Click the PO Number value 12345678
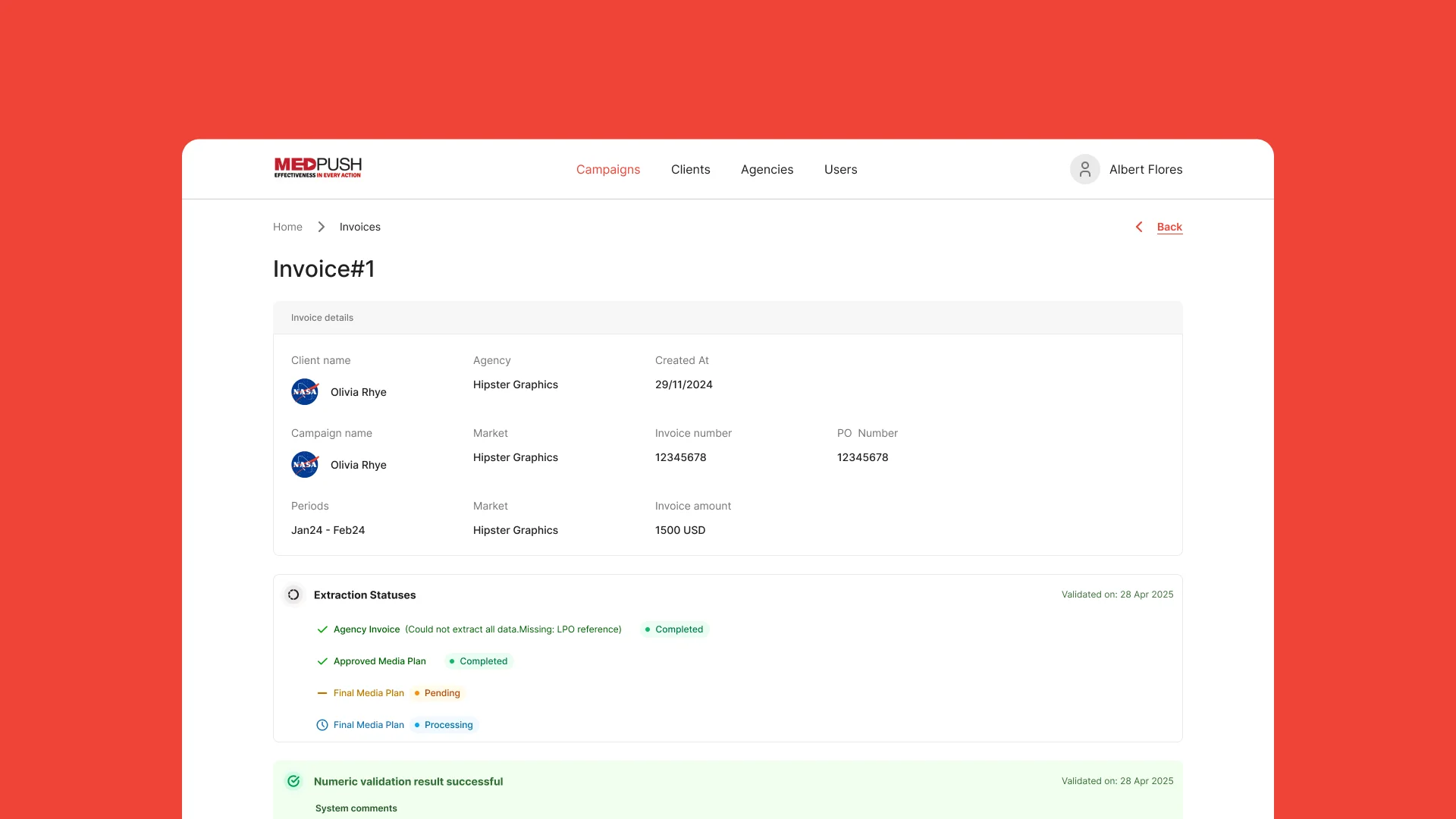This screenshot has height=819, width=1456. [x=863, y=457]
